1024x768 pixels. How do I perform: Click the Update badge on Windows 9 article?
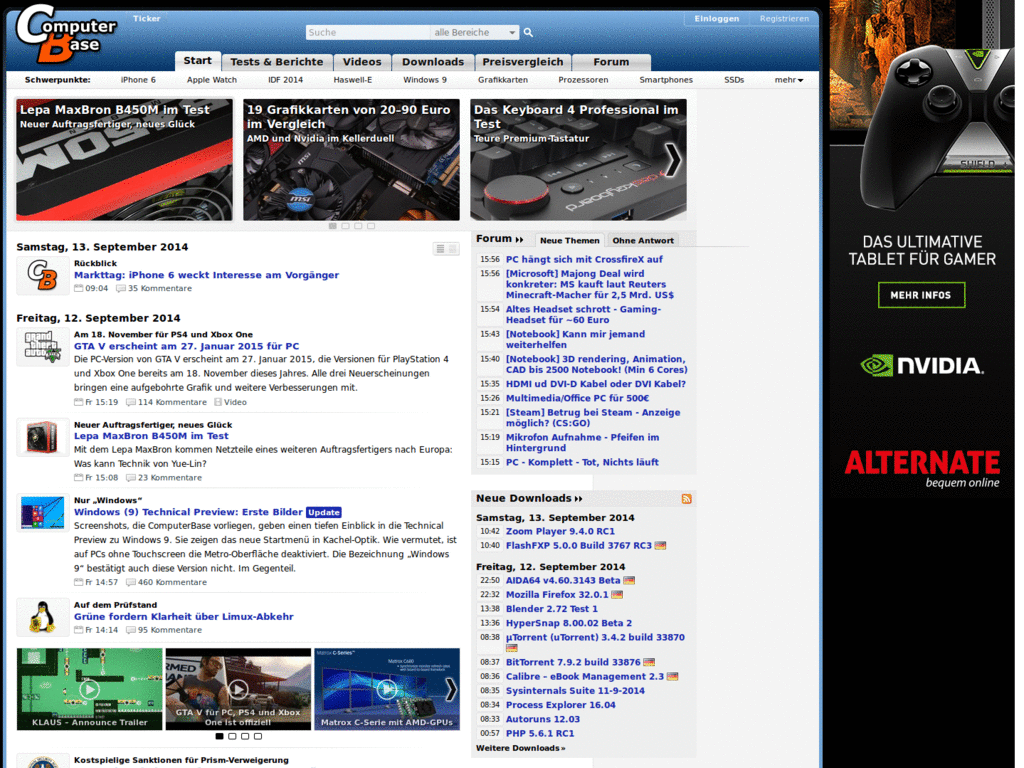324,512
